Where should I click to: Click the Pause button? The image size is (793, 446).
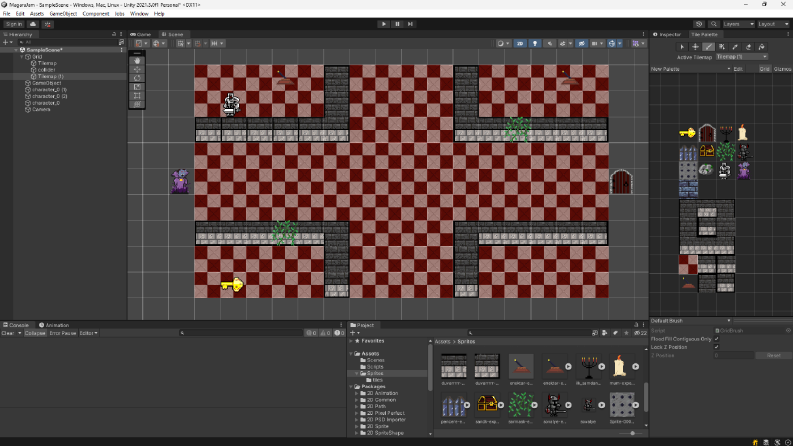[x=397, y=24]
